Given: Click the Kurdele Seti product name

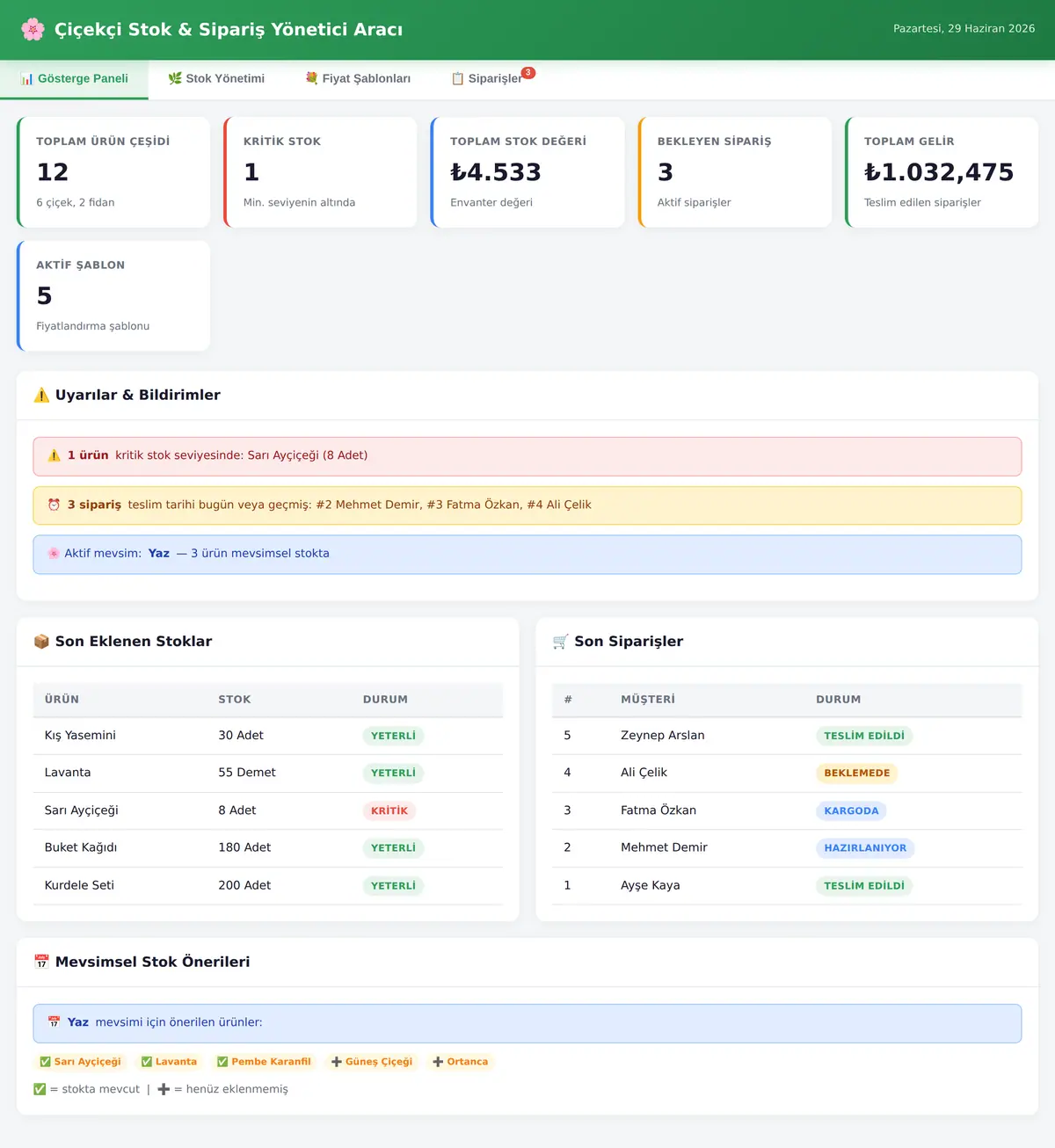Looking at the screenshot, I should [x=79, y=885].
